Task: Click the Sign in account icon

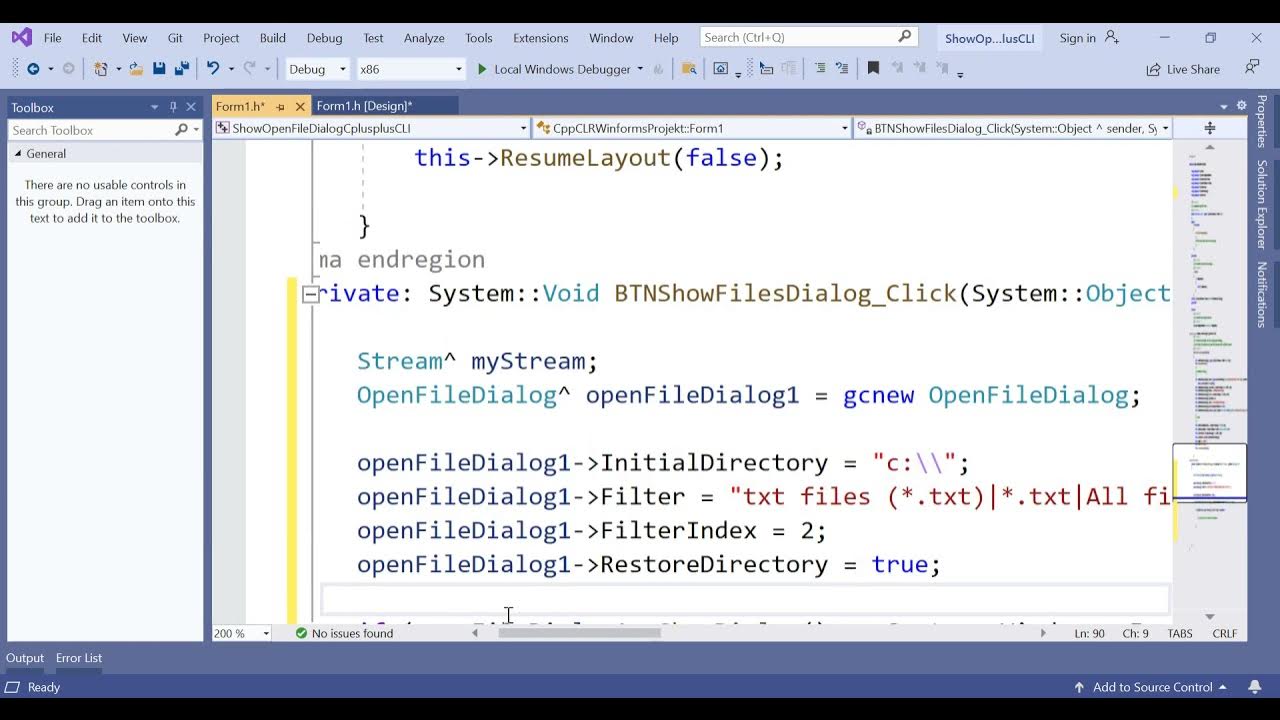Action: pyautogui.click(x=1111, y=37)
